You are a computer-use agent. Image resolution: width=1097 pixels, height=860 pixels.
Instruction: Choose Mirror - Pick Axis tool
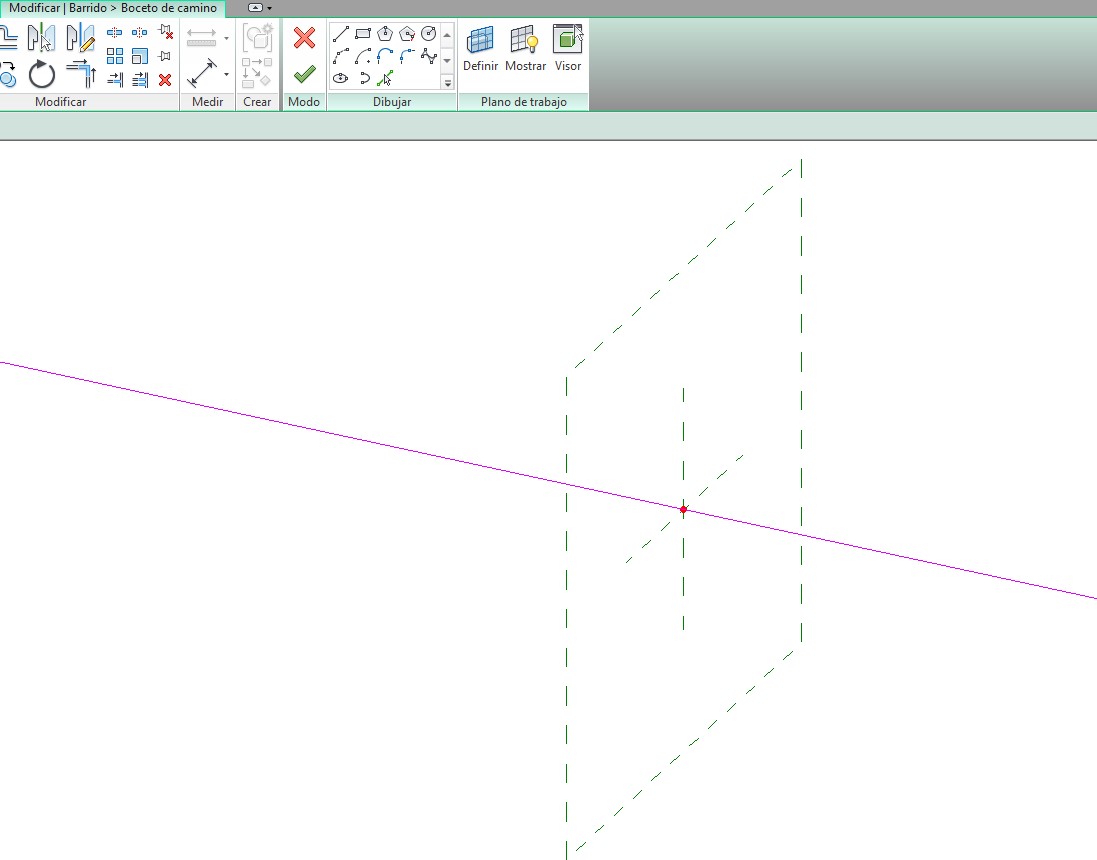pos(41,37)
